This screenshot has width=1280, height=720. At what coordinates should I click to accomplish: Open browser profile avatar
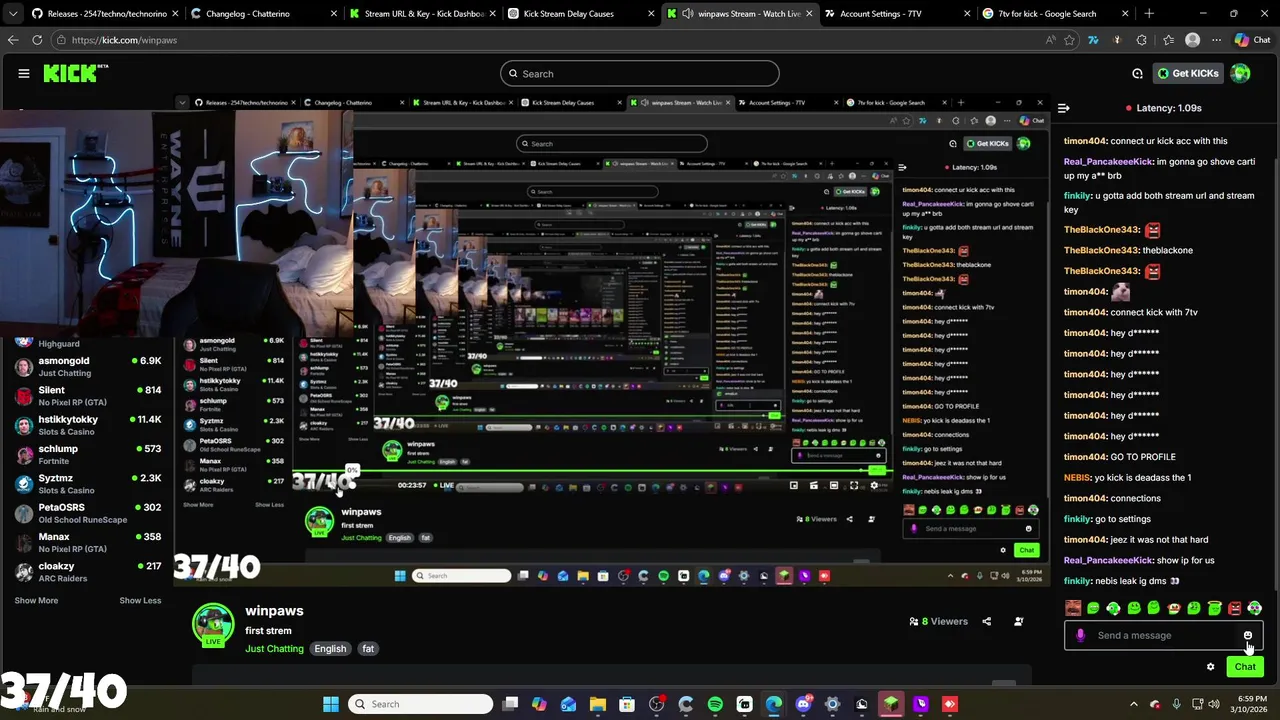pos(1192,40)
